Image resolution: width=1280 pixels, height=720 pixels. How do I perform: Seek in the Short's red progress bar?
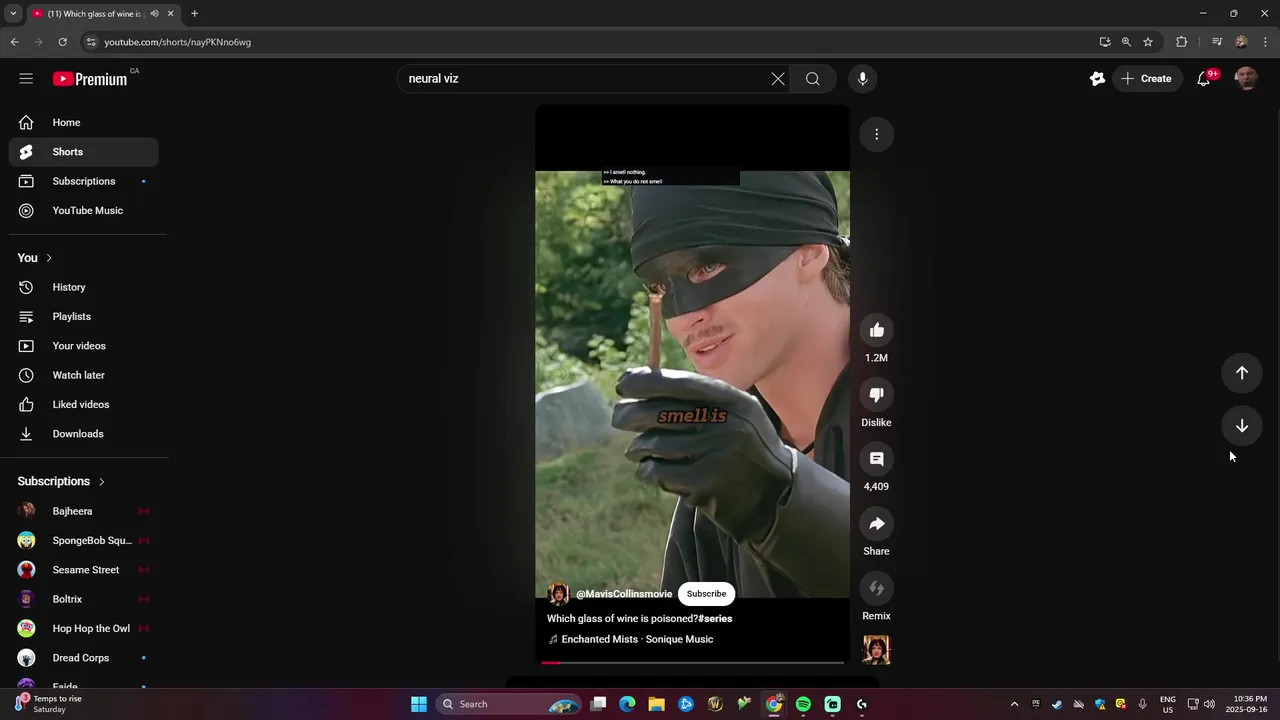692,662
